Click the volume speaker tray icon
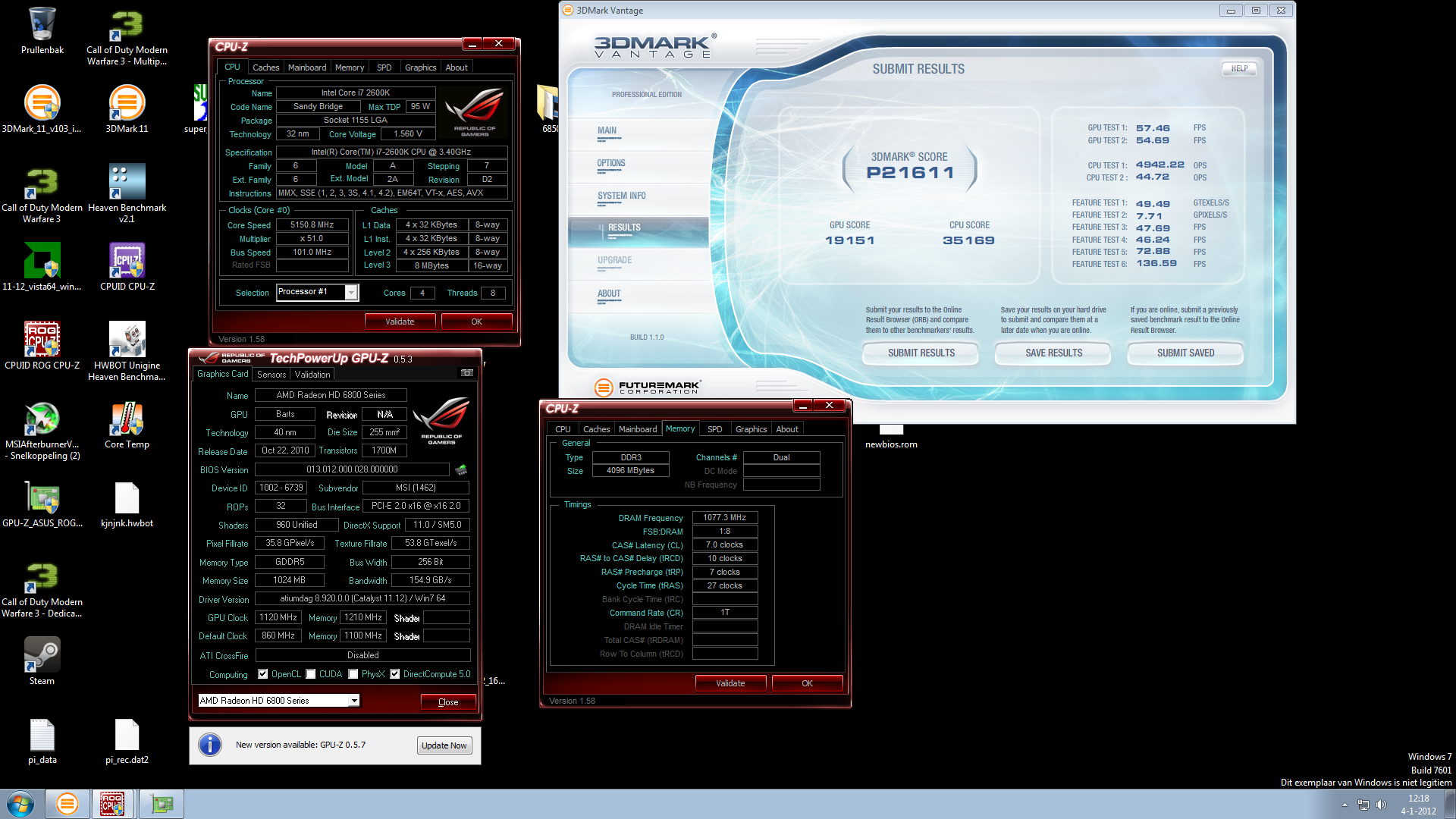This screenshot has height=819, width=1456. 1381,805
